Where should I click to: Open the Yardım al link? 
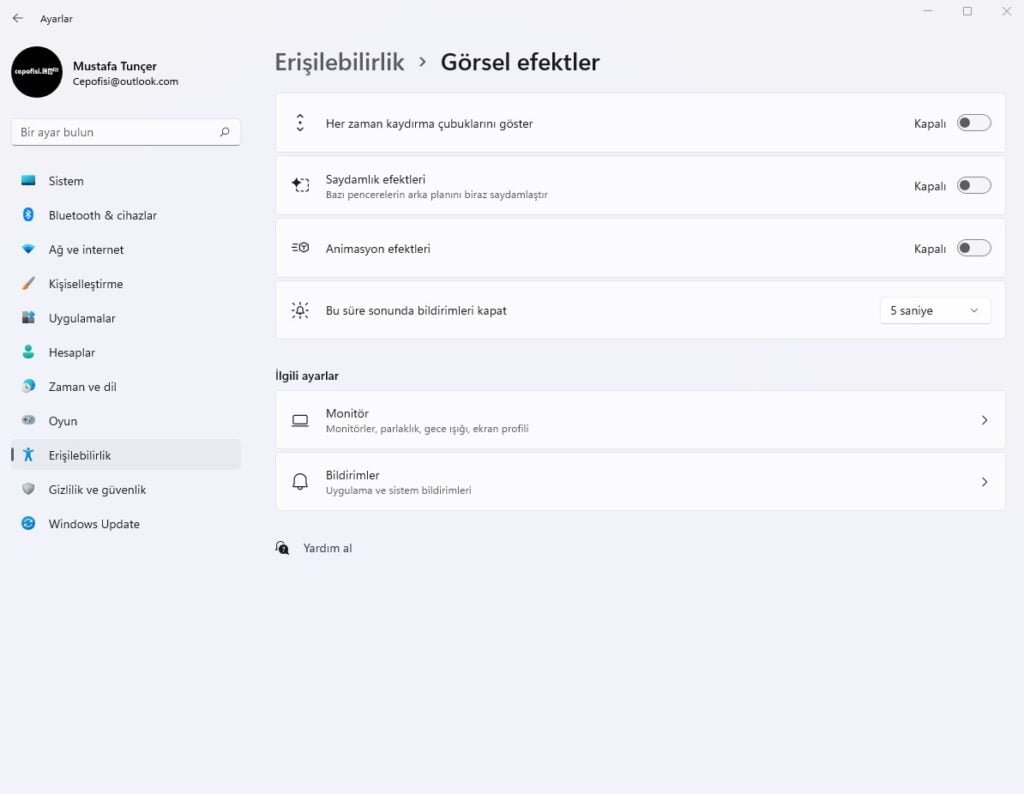(x=327, y=548)
